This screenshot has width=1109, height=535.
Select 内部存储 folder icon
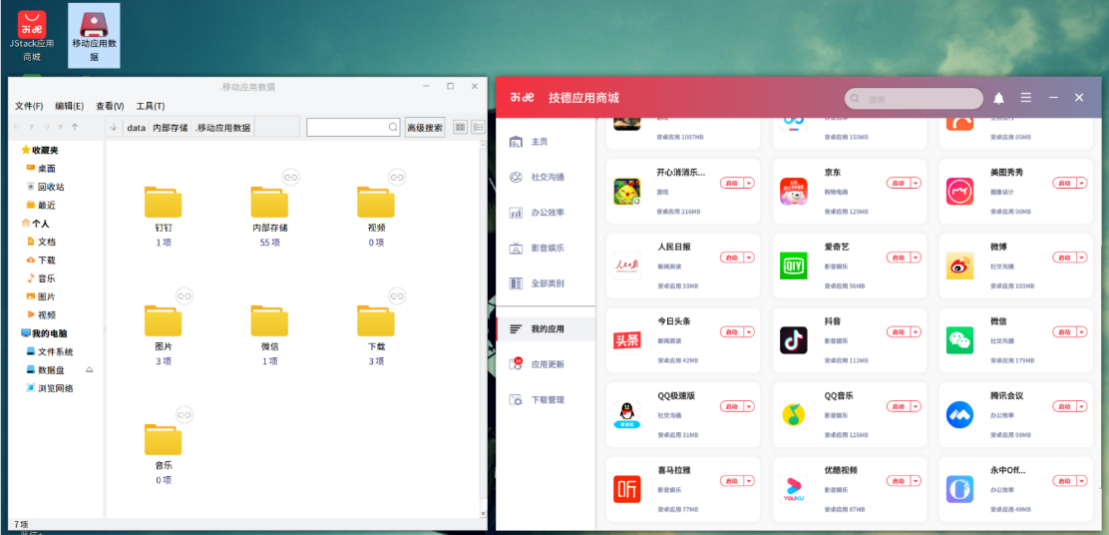(x=269, y=202)
